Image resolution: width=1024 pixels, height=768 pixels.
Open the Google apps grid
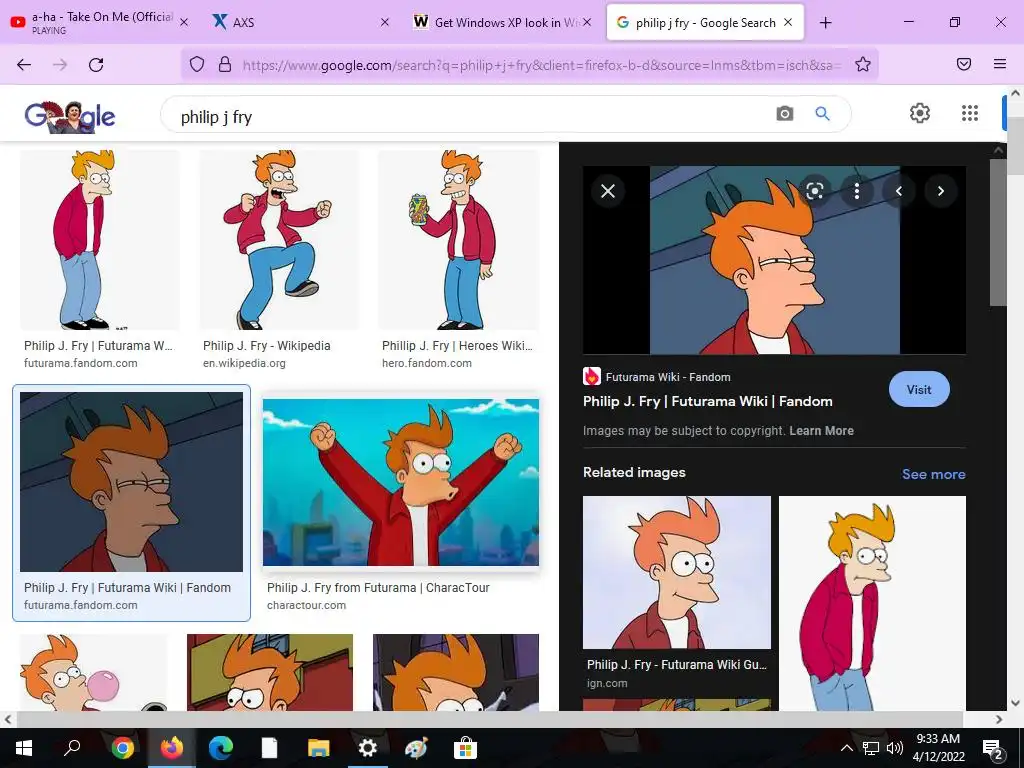[970, 113]
